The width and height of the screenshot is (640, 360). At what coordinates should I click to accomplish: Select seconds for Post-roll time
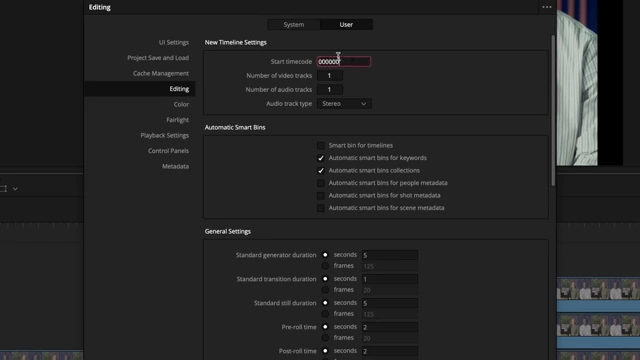click(325, 351)
